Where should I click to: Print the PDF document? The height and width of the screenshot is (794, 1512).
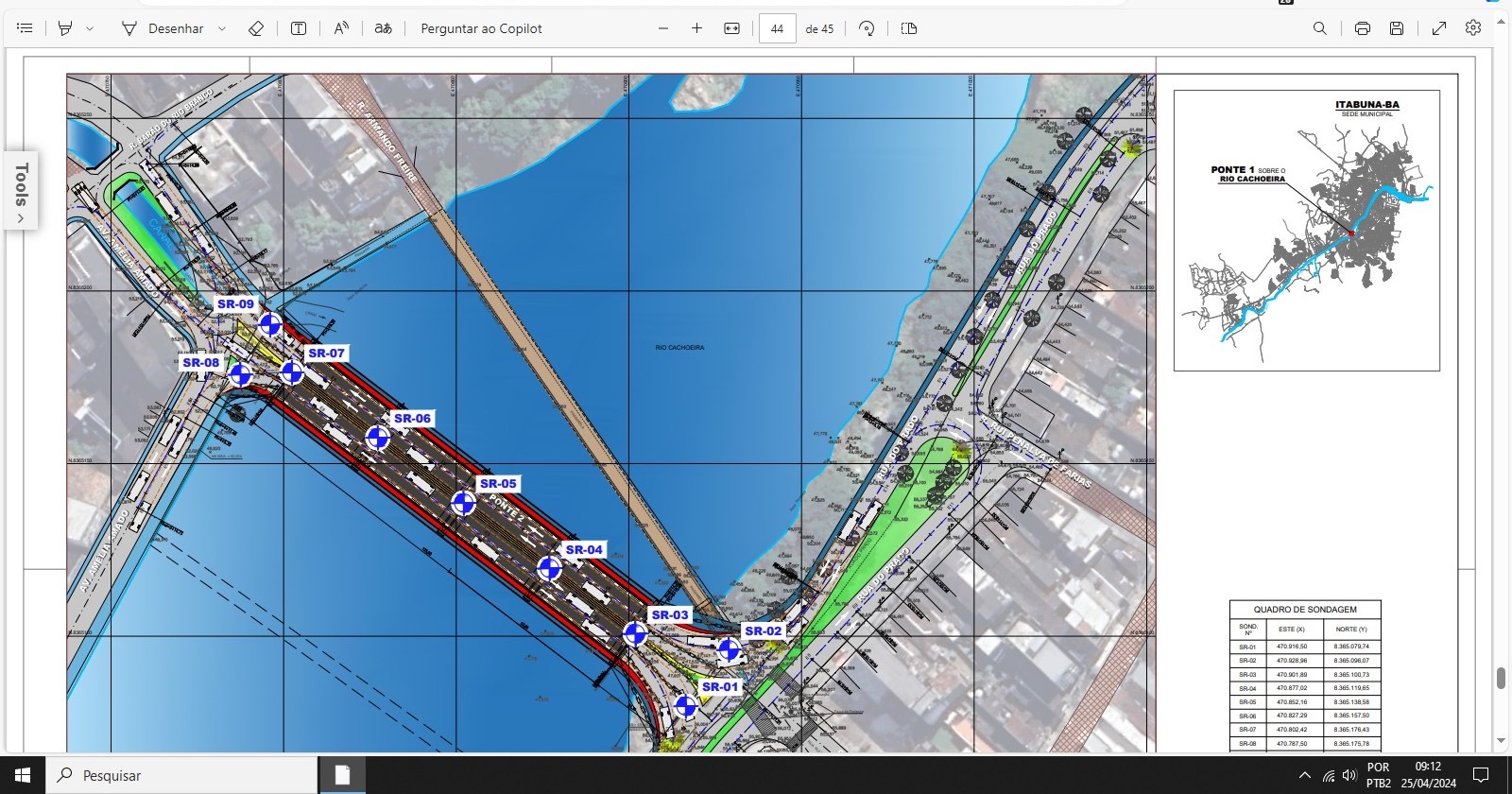(1362, 28)
